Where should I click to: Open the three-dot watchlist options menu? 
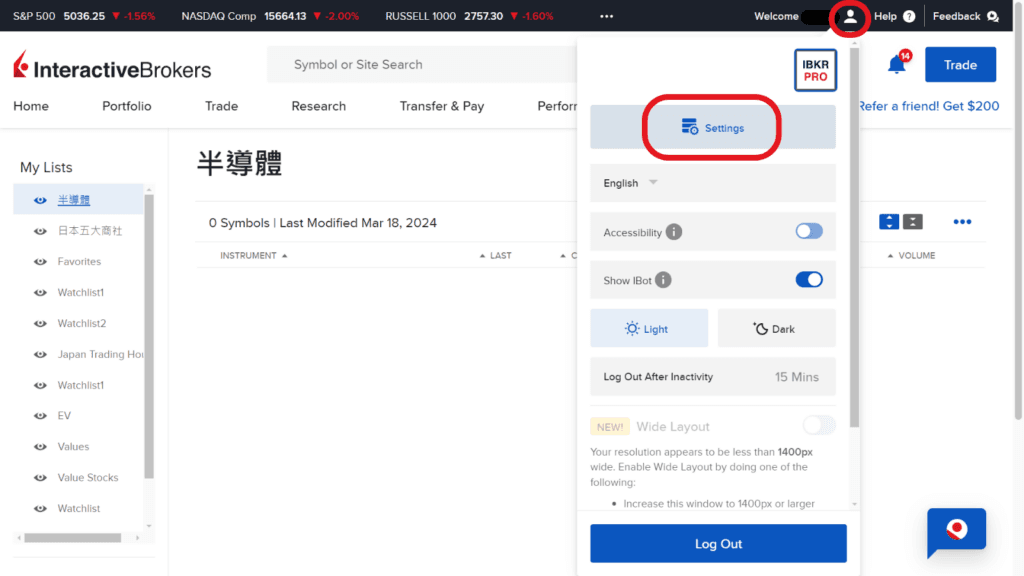click(962, 221)
